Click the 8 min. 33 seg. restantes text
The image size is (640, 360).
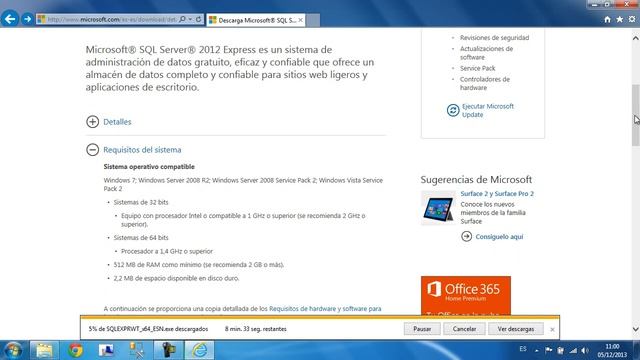point(256,329)
